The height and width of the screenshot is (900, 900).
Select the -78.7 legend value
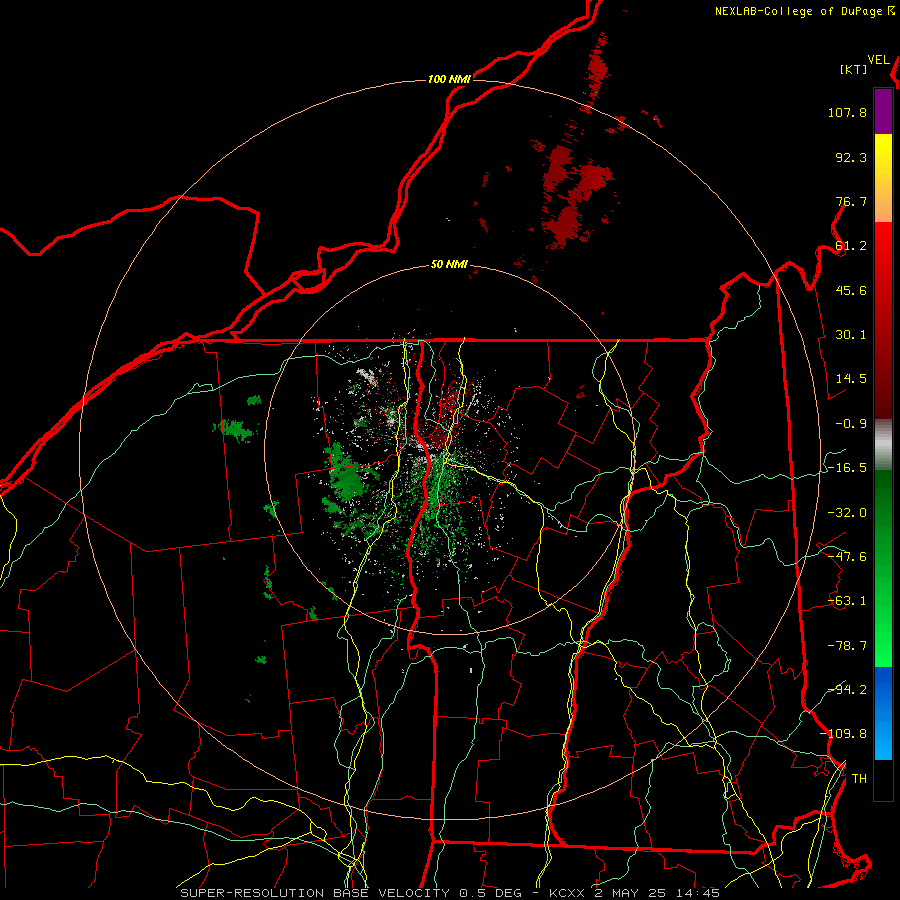click(x=847, y=646)
